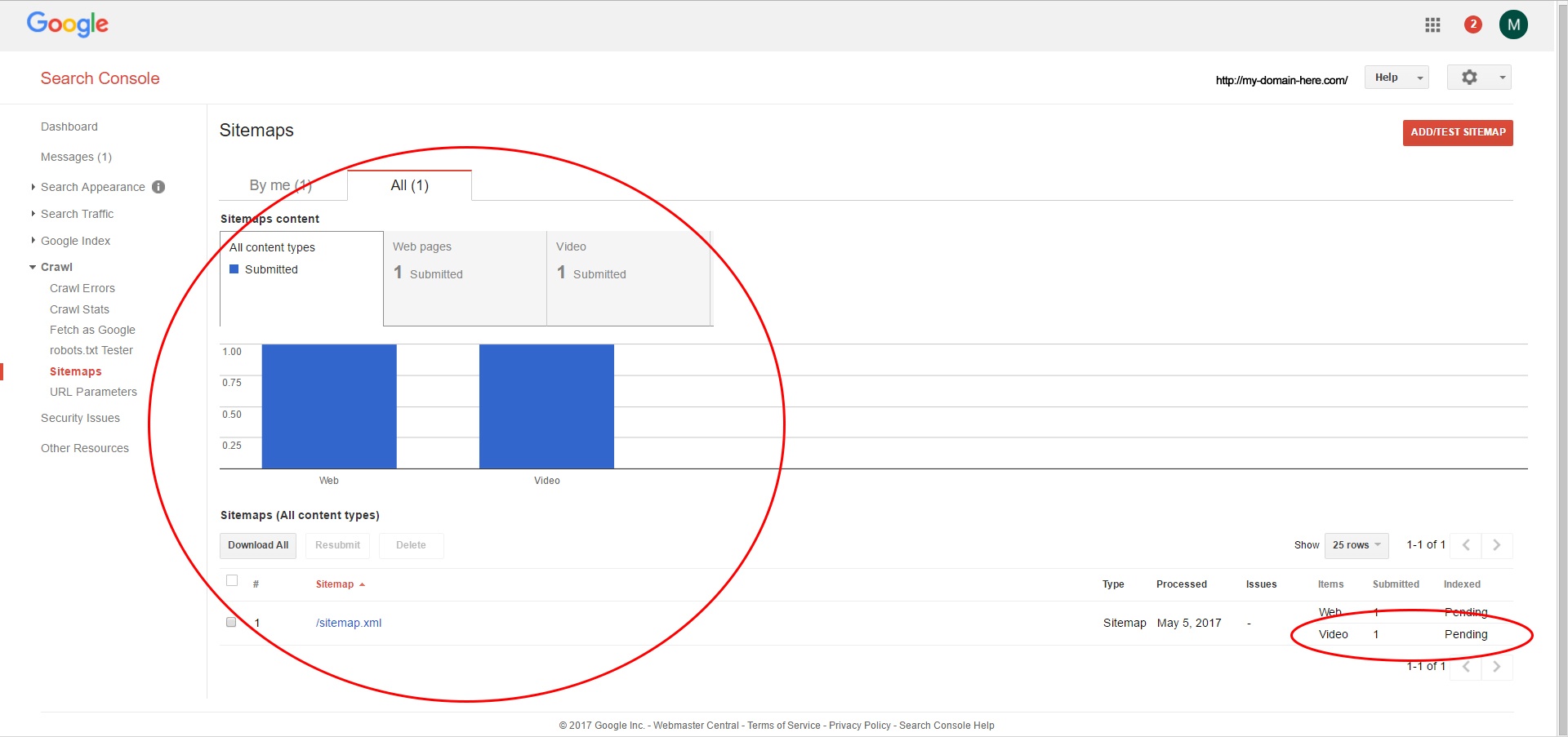Click the May 5, 2017 processed date

[x=1189, y=623]
